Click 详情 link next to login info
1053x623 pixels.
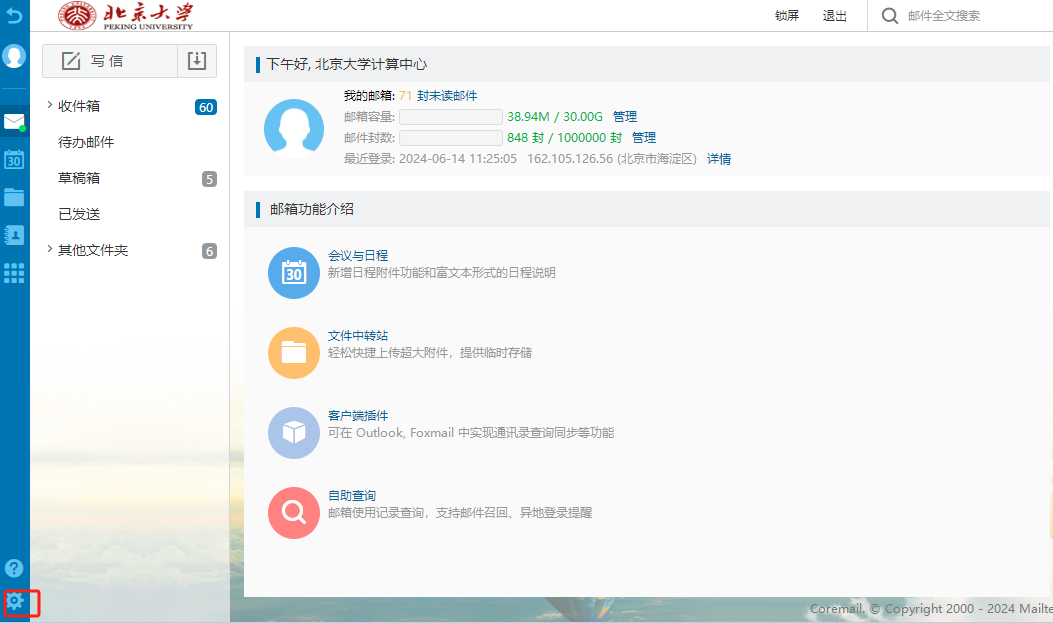(x=719, y=159)
